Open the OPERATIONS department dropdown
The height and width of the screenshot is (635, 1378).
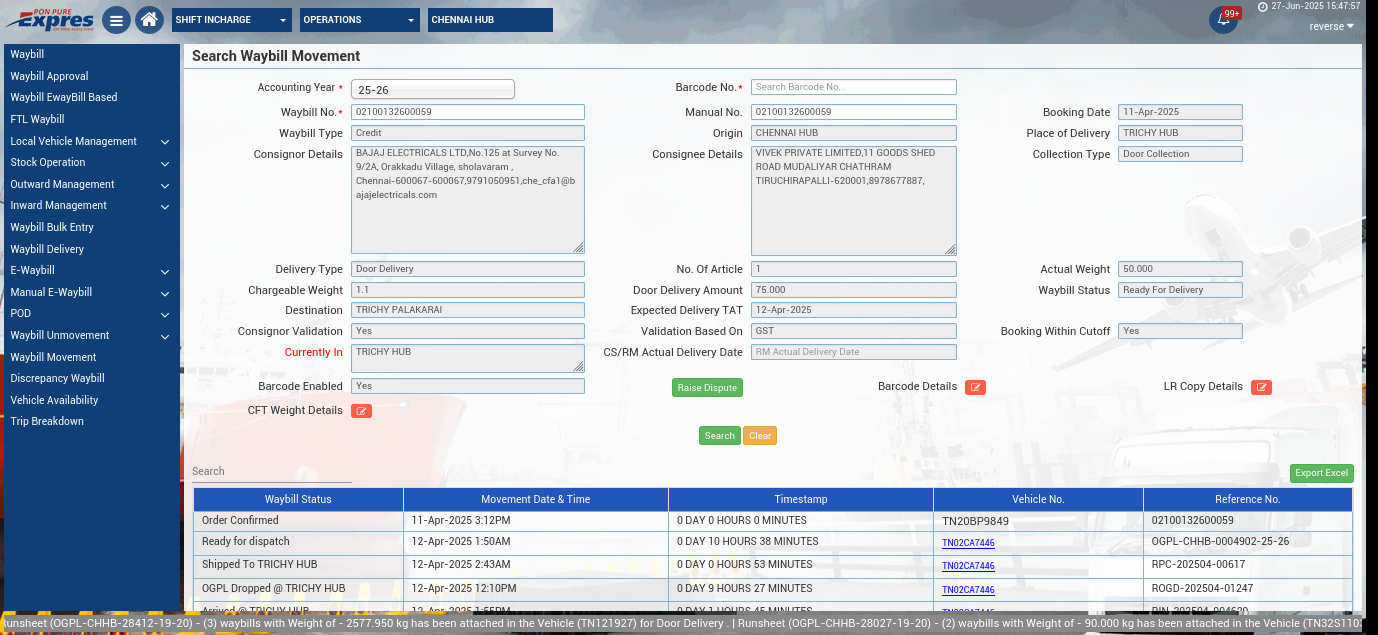(360, 20)
